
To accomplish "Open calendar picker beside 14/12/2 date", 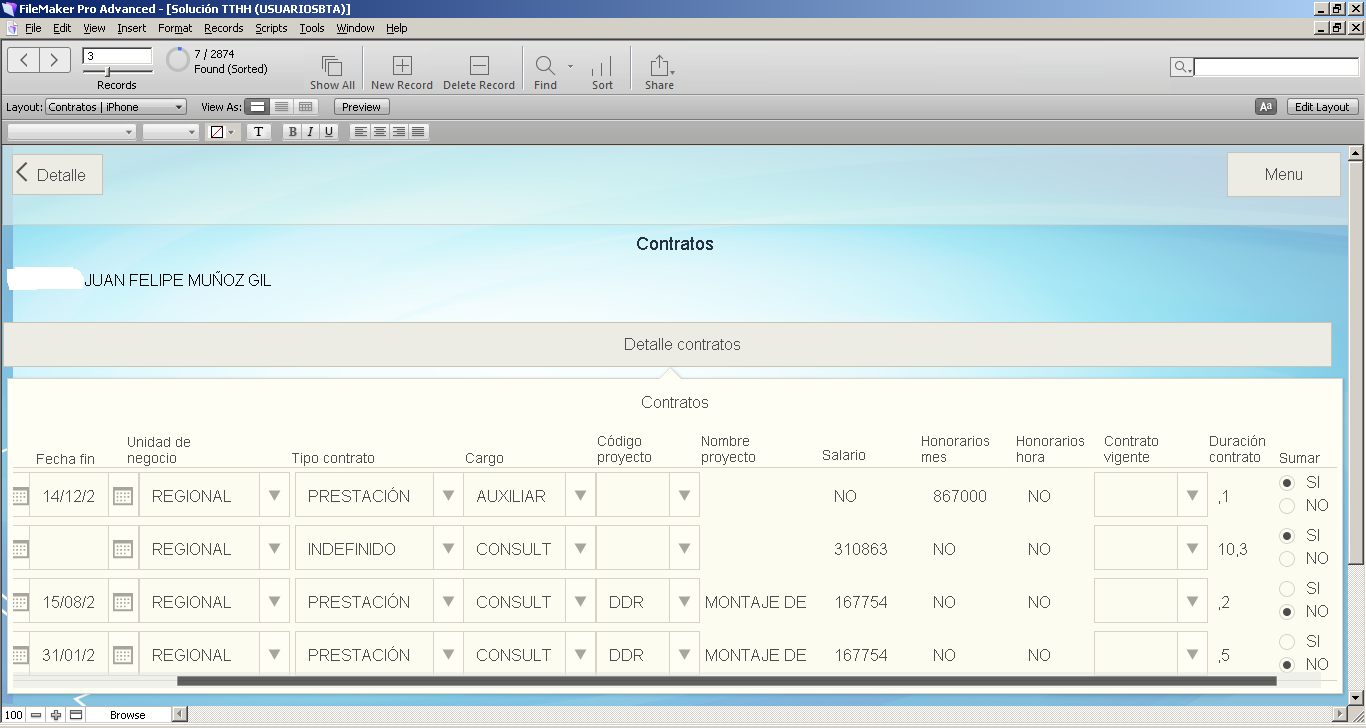I will coord(123,496).
